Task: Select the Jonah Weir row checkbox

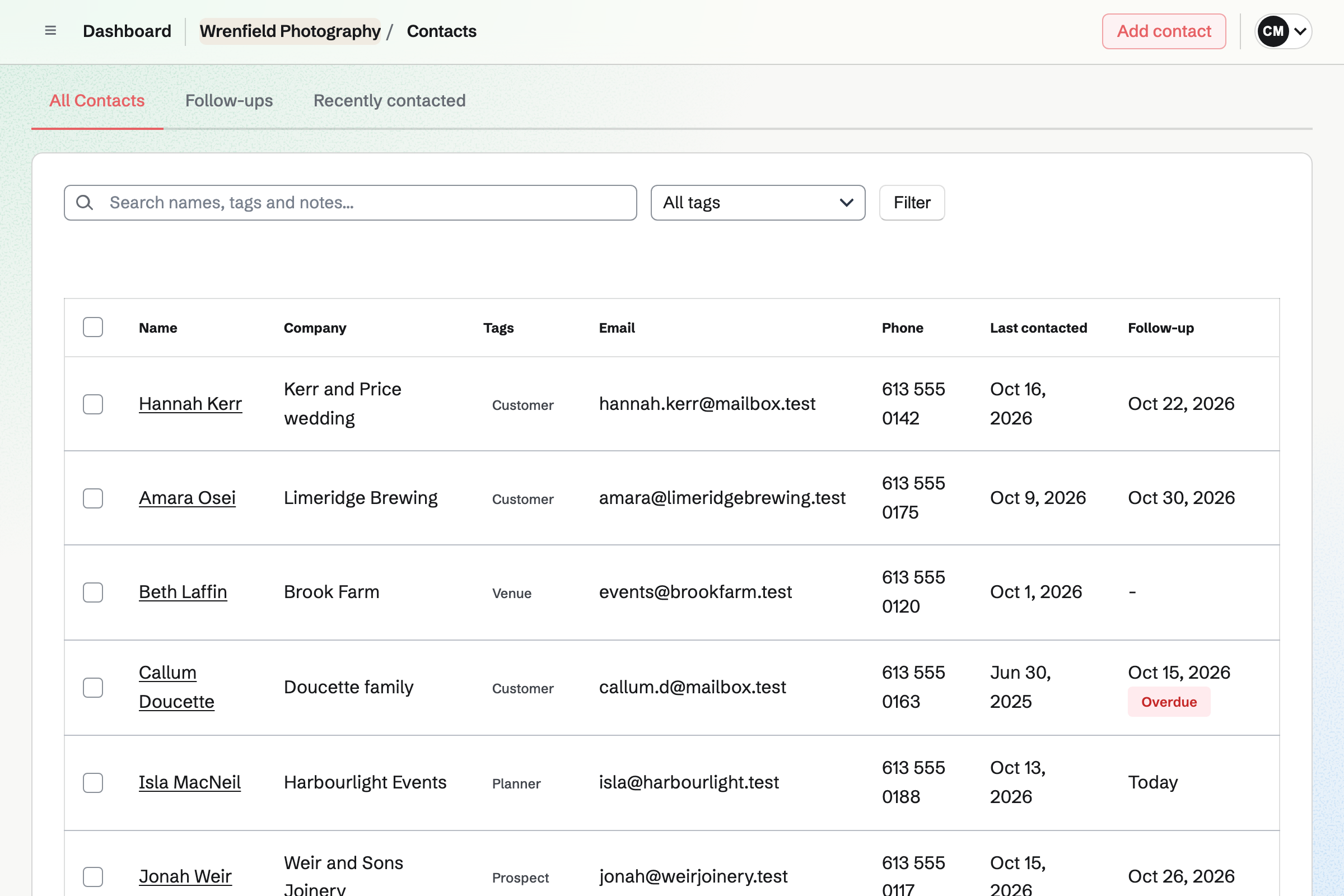Action: click(x=92, y=876)
